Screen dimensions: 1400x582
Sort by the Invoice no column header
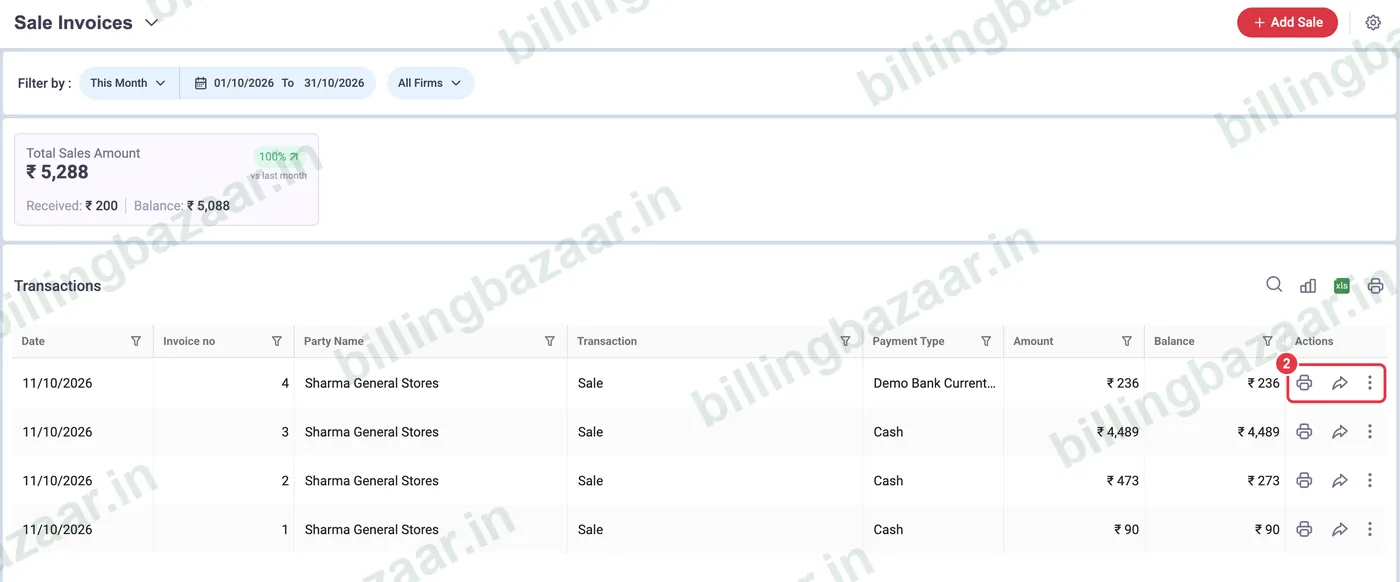189,341
